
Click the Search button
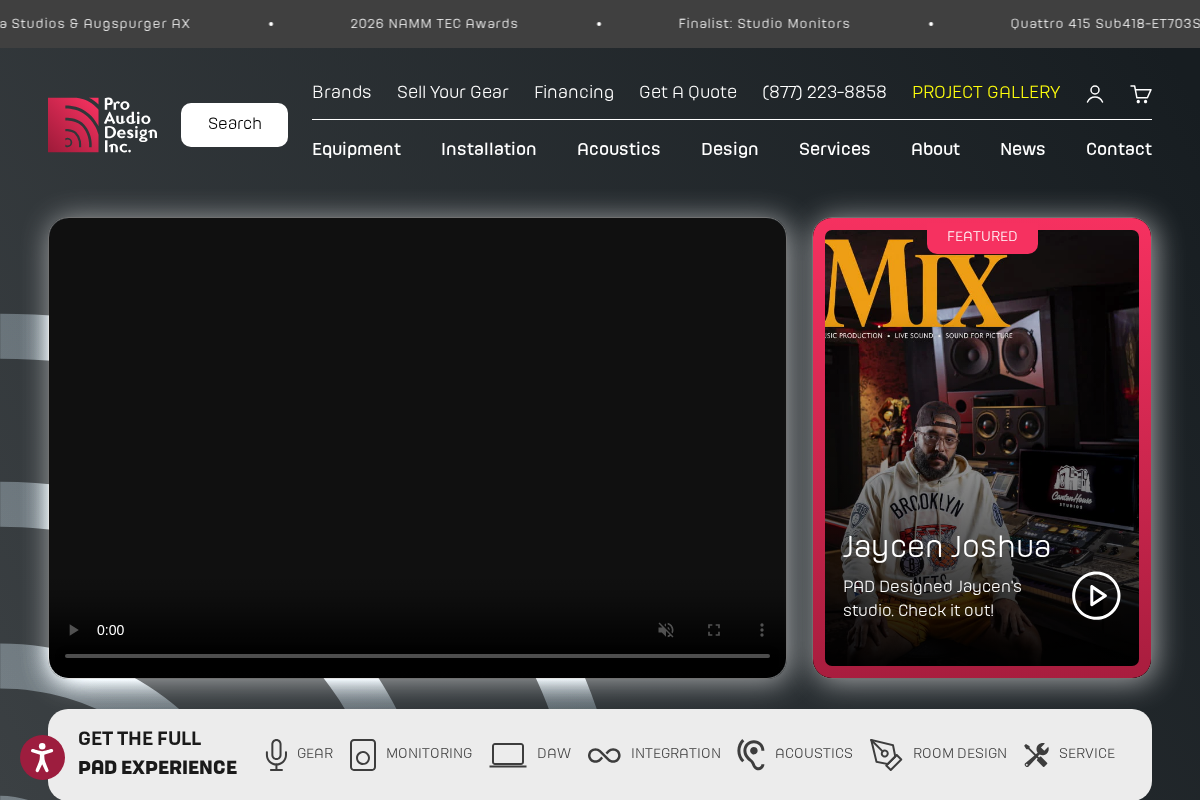pos(234,124)
